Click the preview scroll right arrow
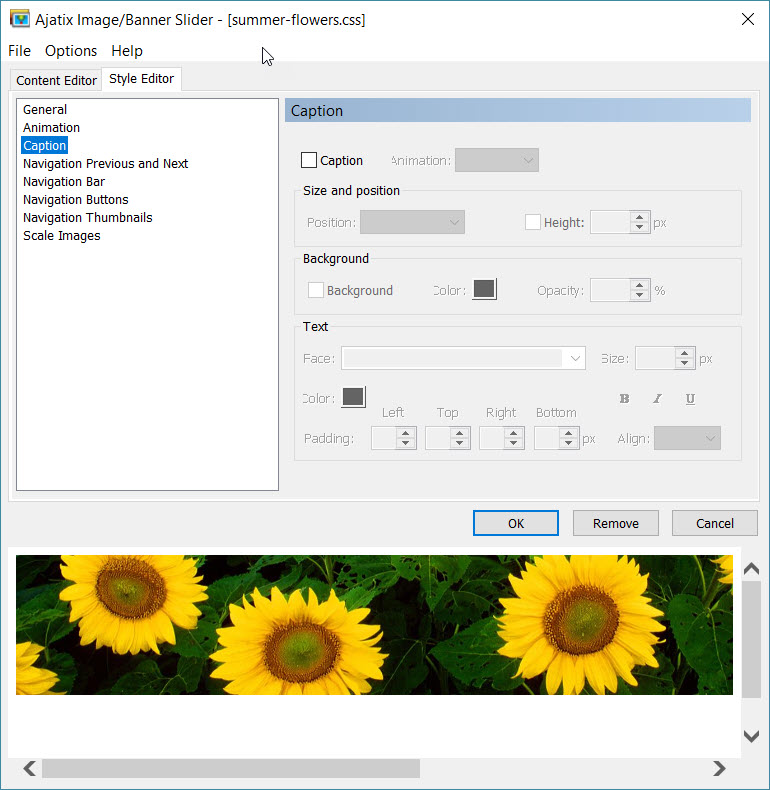Viewport: 770px width, 790px height. 719,768
